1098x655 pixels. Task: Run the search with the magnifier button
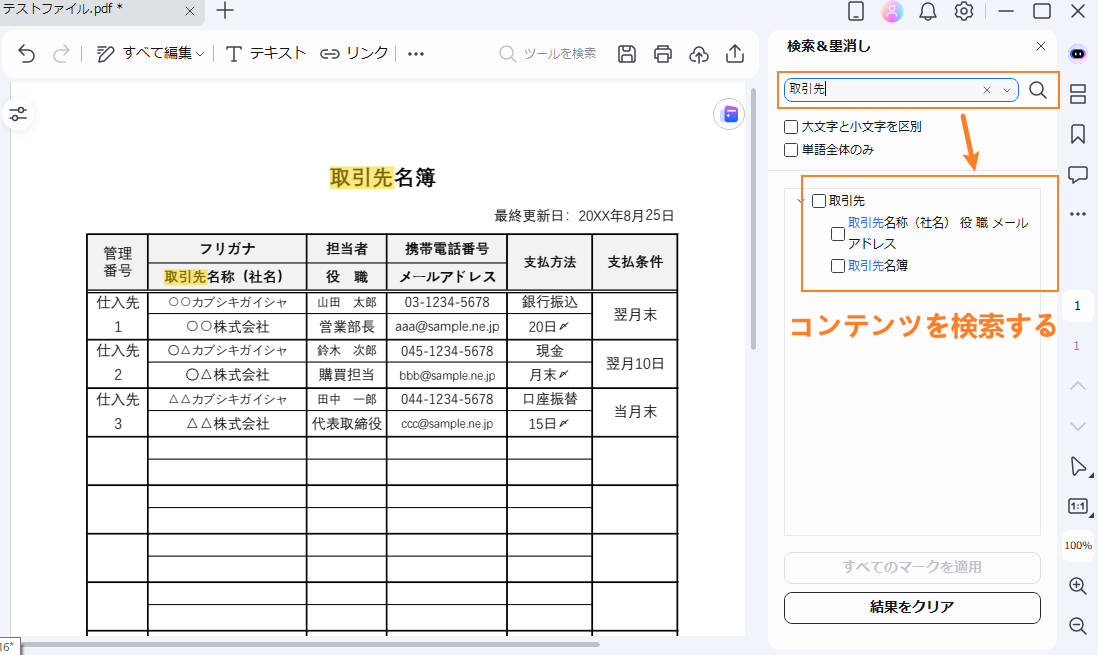[x=1037, y=90]
